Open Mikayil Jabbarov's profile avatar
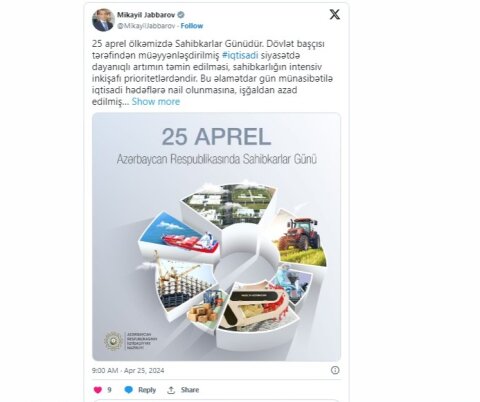480x402 pixels. click(x=103, y=20)
